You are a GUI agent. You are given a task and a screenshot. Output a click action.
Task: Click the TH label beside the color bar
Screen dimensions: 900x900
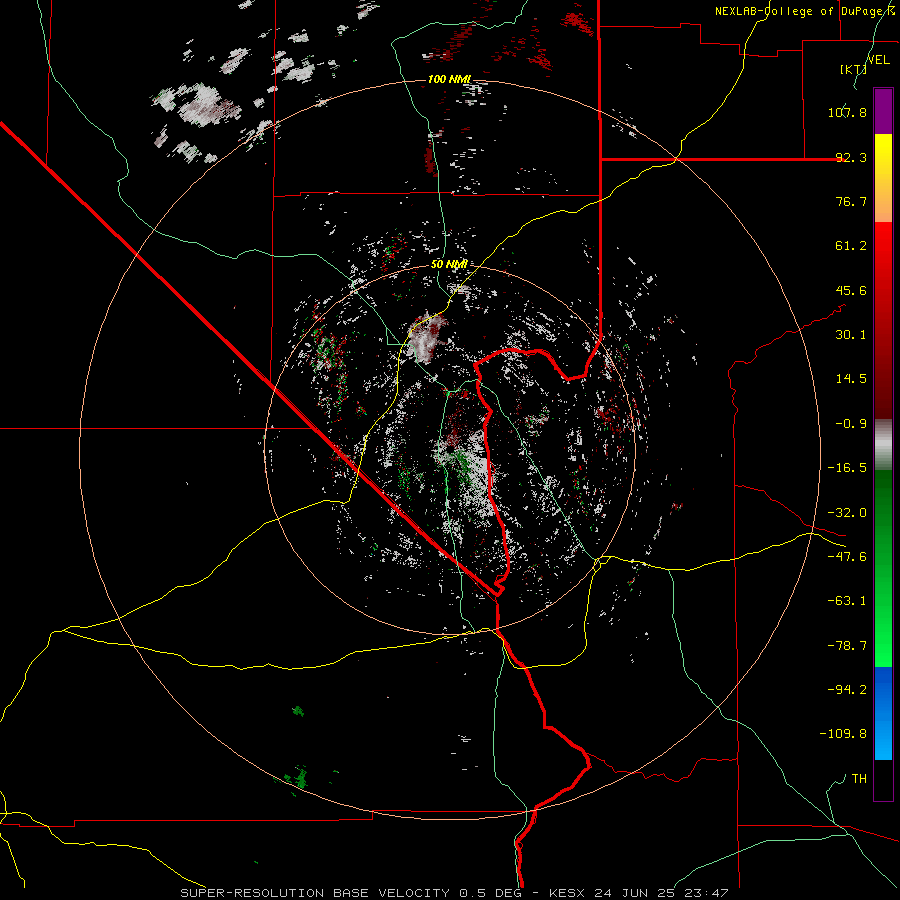[x=859, y=779]
